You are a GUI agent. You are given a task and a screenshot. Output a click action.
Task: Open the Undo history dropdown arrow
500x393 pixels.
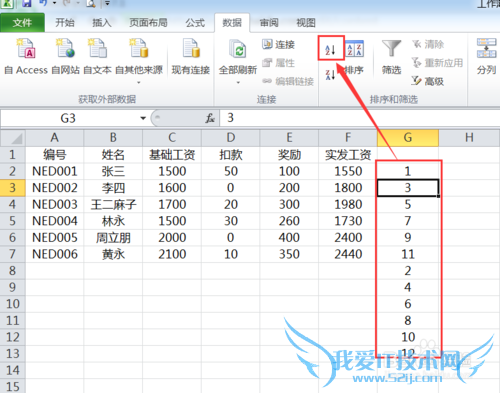54,4
